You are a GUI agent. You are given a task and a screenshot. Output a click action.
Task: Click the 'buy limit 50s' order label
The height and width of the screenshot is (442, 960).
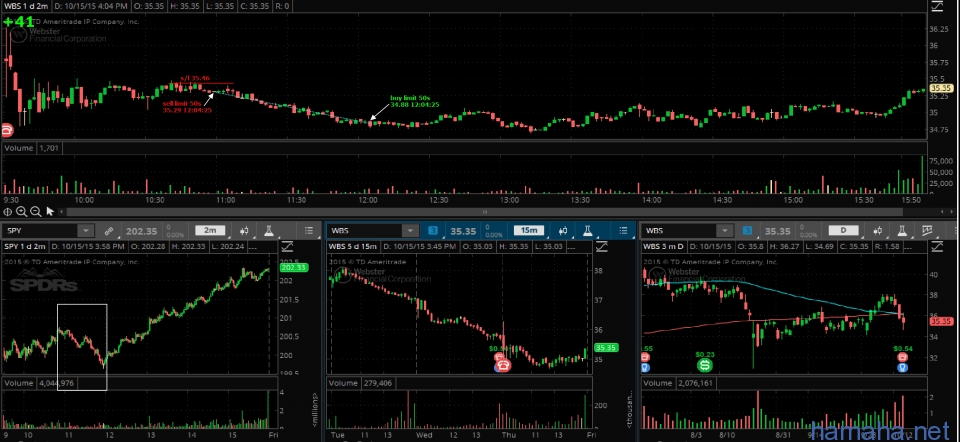[410, 98]
